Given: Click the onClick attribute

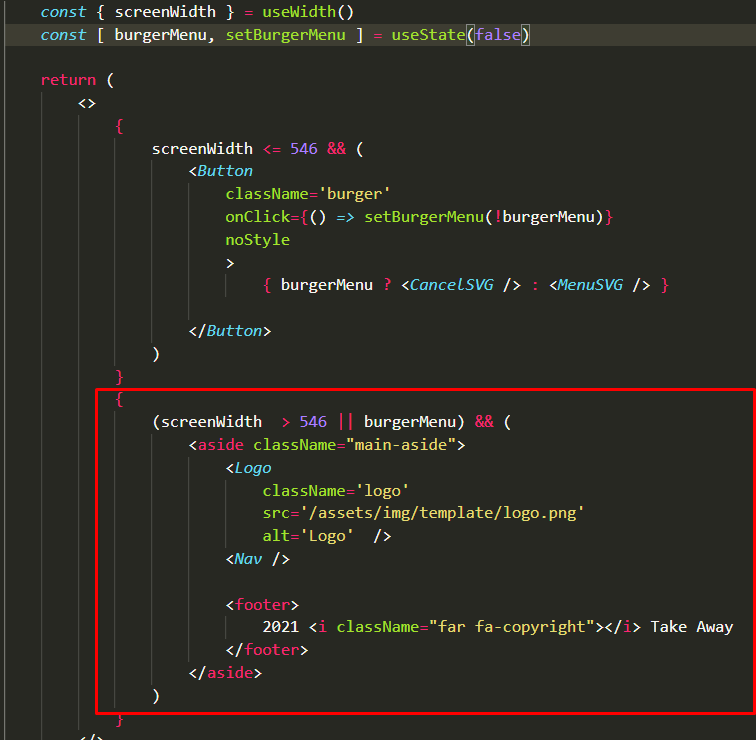Looking at the screenshot, I should [x=257, y=217].
